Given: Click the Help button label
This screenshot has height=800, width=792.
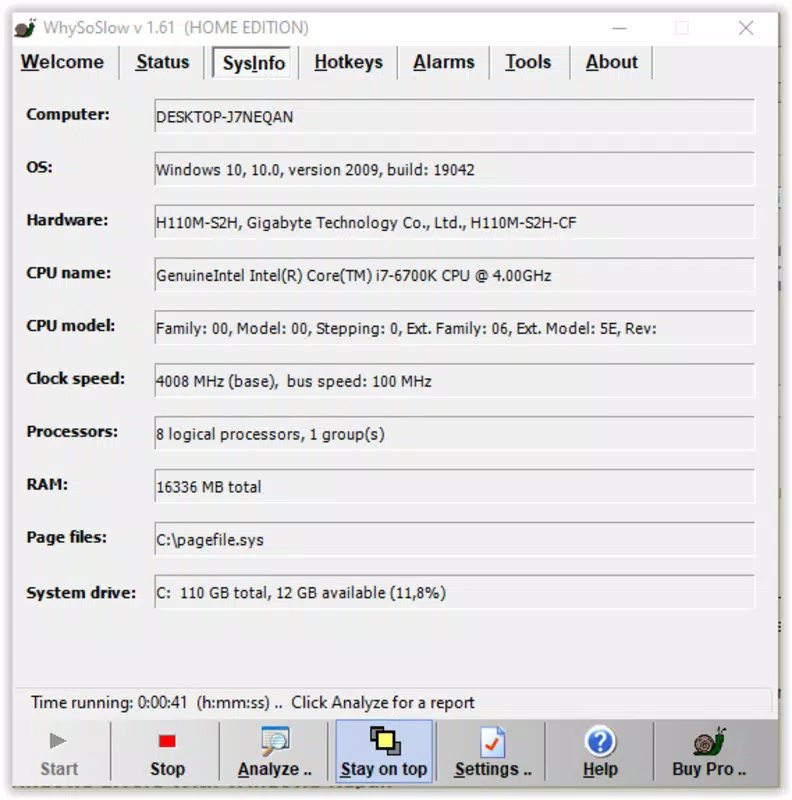Looking at the screenshot, I should [600, 769].
